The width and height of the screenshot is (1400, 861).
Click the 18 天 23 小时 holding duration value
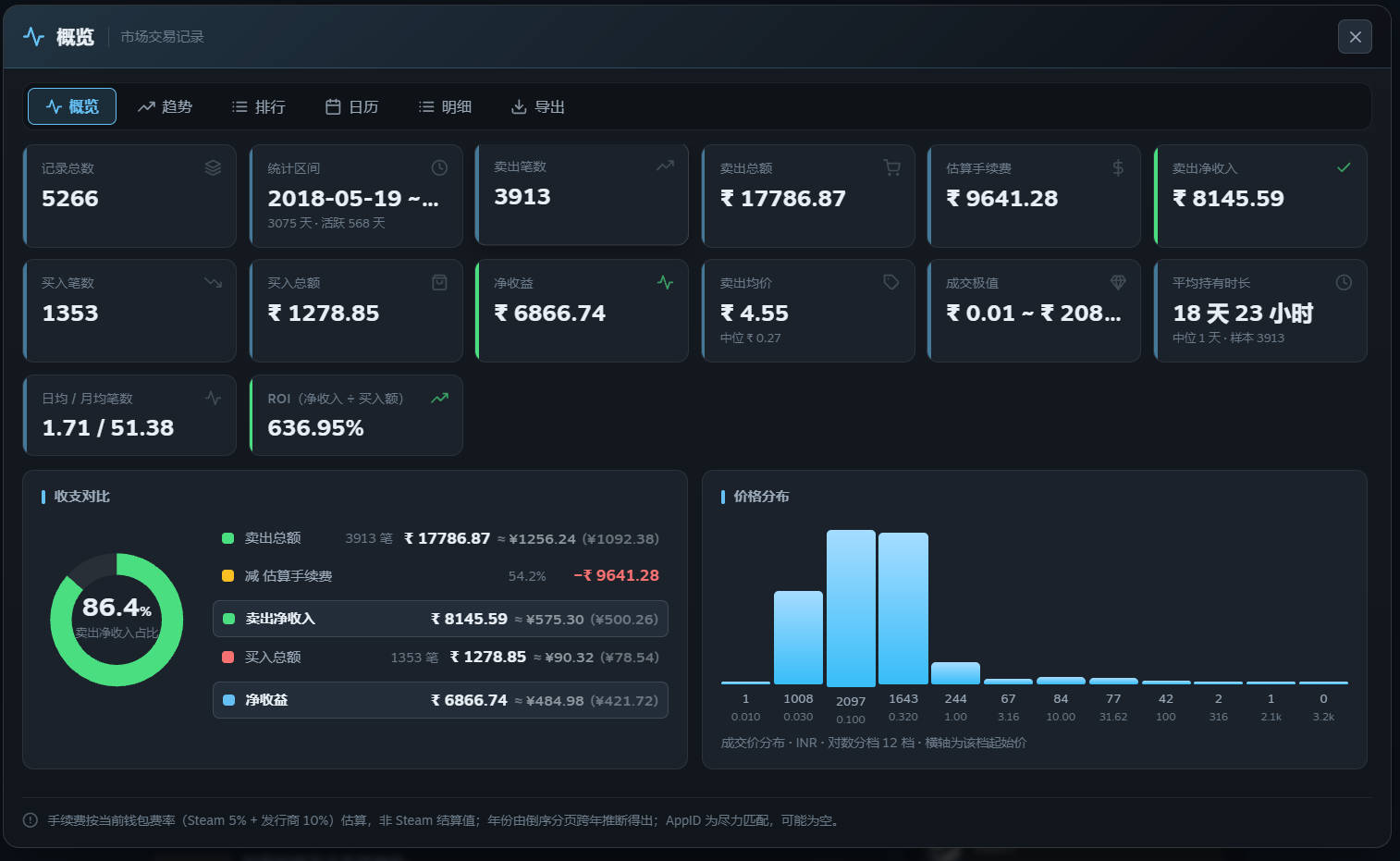1243,314
